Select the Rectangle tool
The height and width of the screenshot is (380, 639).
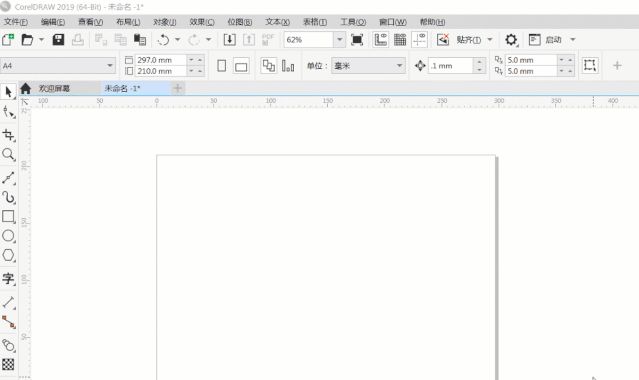8,217
